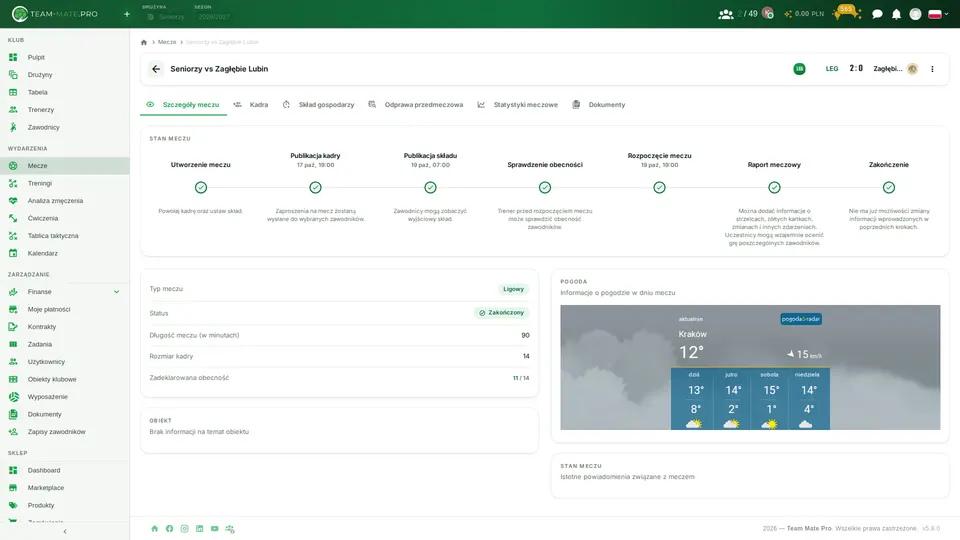Click the green home team badge
Image resolution: width=960 pixels, height=540 pixels.
[x=799, y=69]
